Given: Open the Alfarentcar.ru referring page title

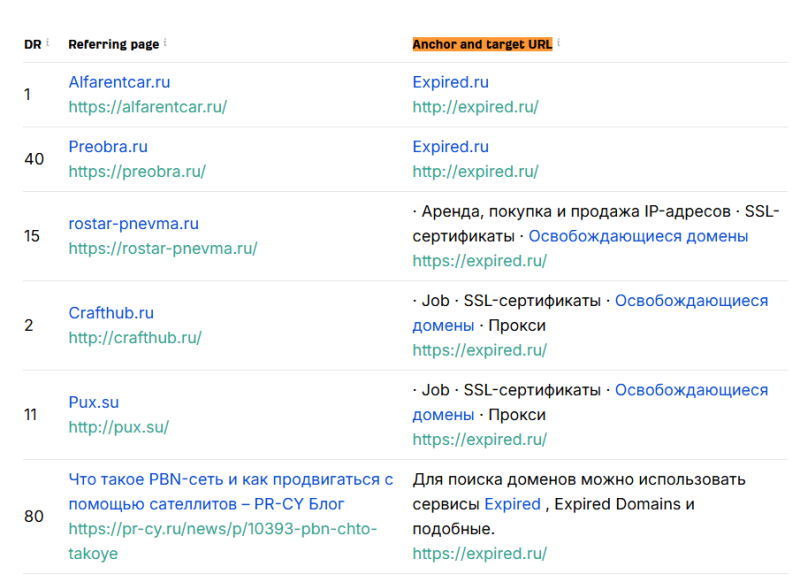Looking at the screenshot, I should [x=119, y=82].
